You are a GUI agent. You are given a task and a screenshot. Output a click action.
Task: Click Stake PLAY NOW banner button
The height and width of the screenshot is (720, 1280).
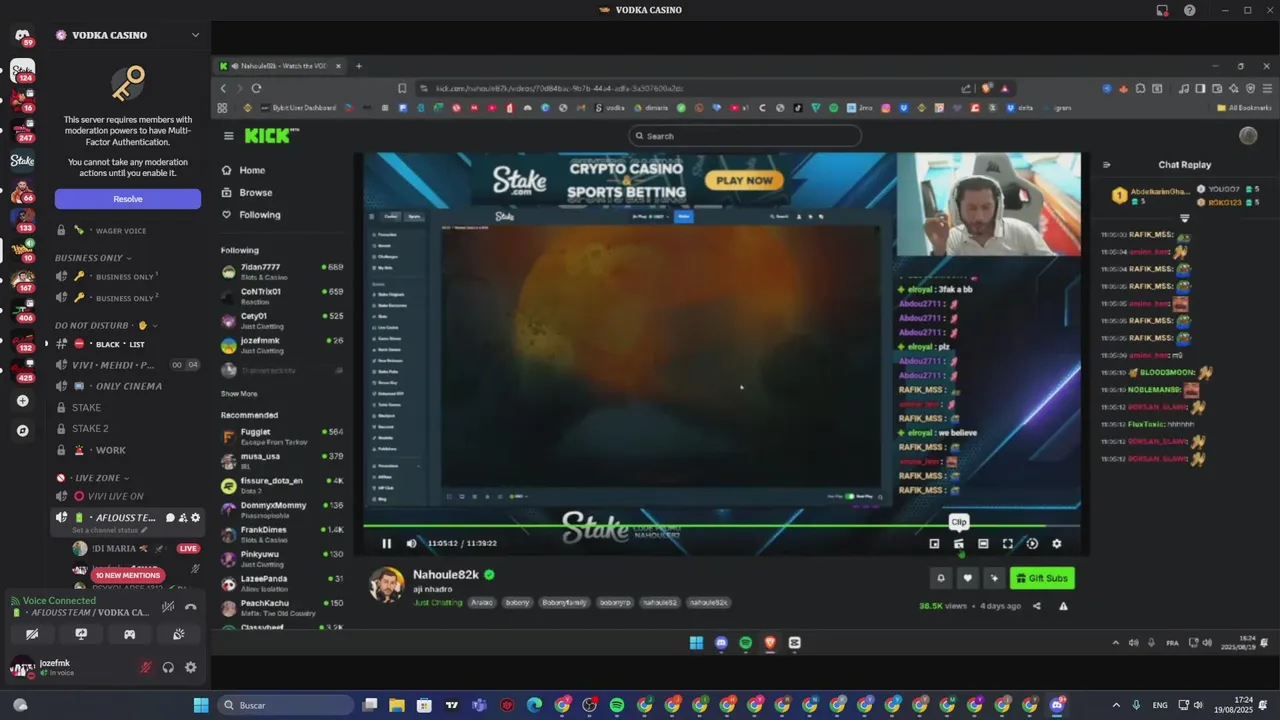pos(744,180)
